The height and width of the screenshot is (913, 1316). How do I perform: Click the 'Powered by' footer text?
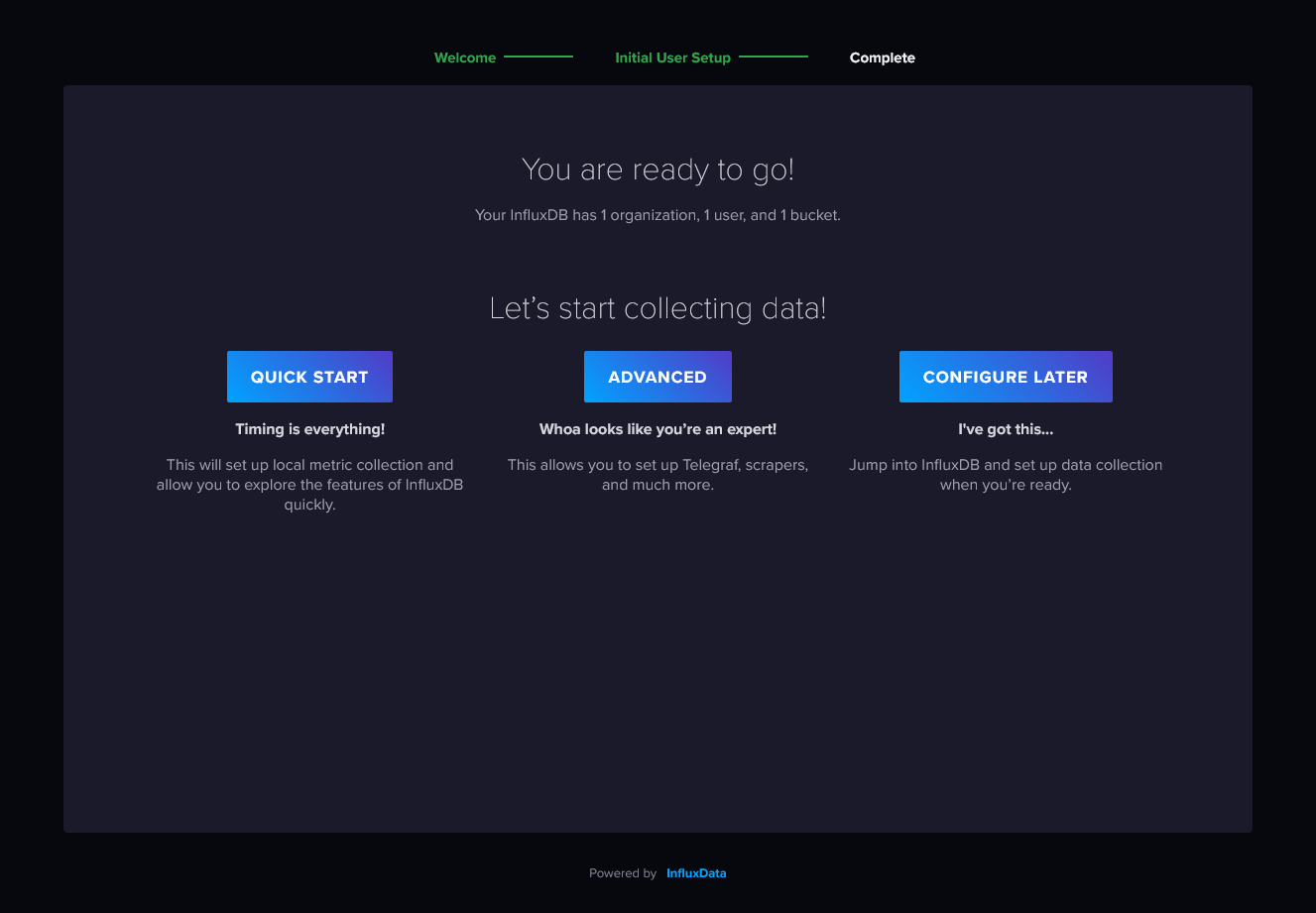(x=623, y=873)
